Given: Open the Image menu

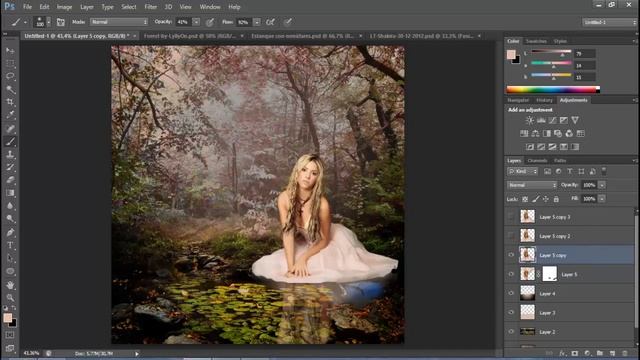Looking at the screenshot, I should 64,7.
